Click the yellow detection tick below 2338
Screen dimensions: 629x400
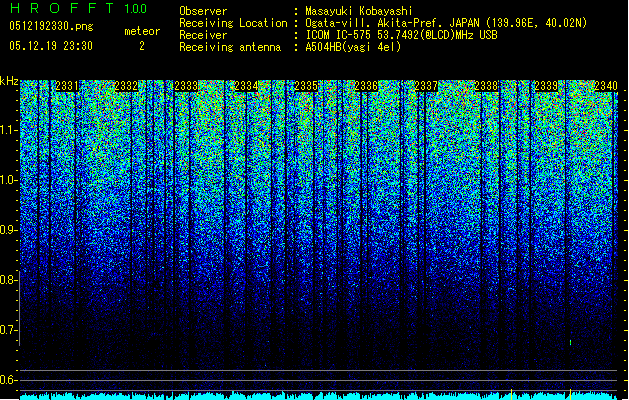511,394
